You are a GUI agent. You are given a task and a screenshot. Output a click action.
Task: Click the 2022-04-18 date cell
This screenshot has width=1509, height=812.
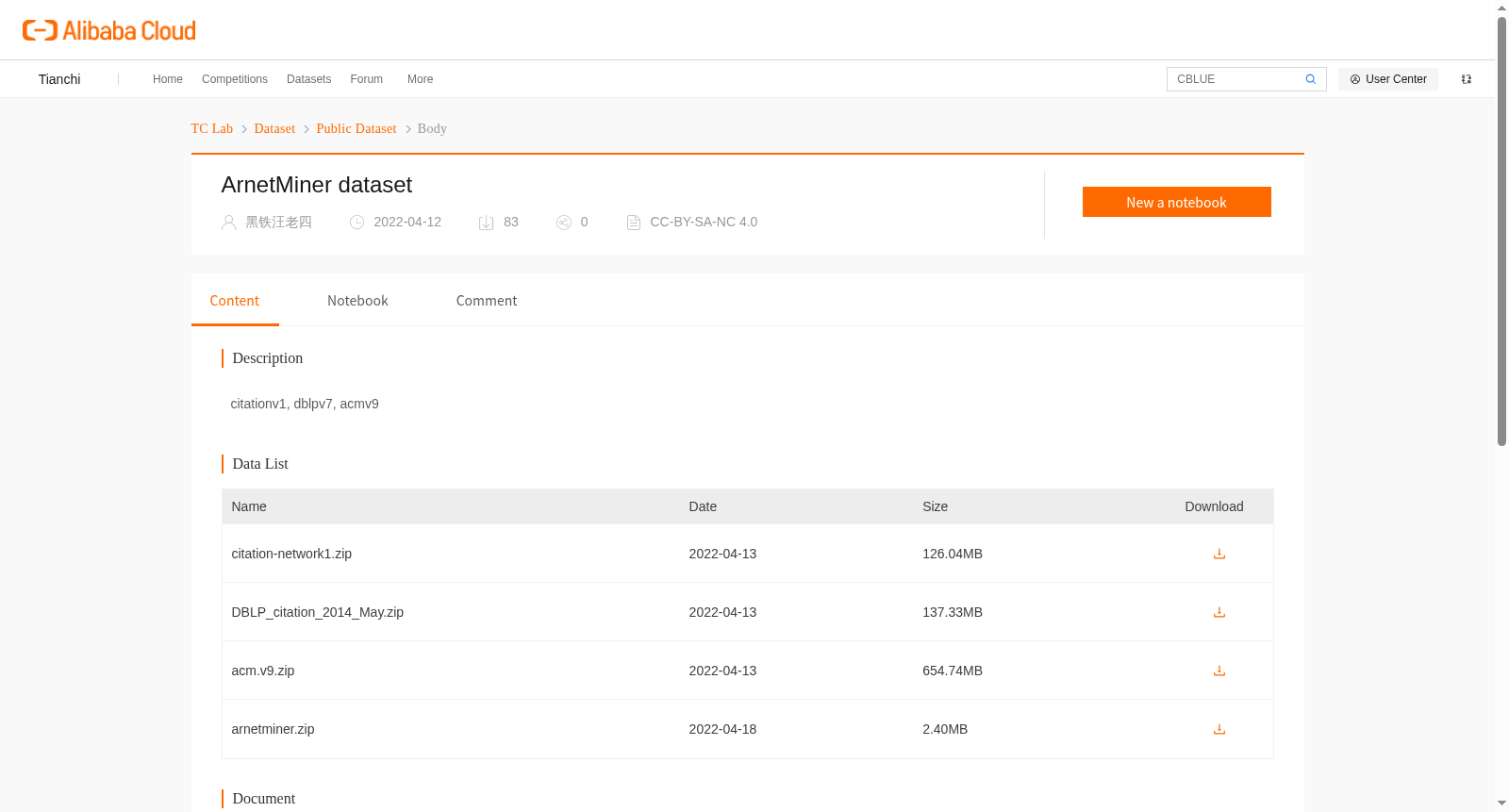point(722,729)
